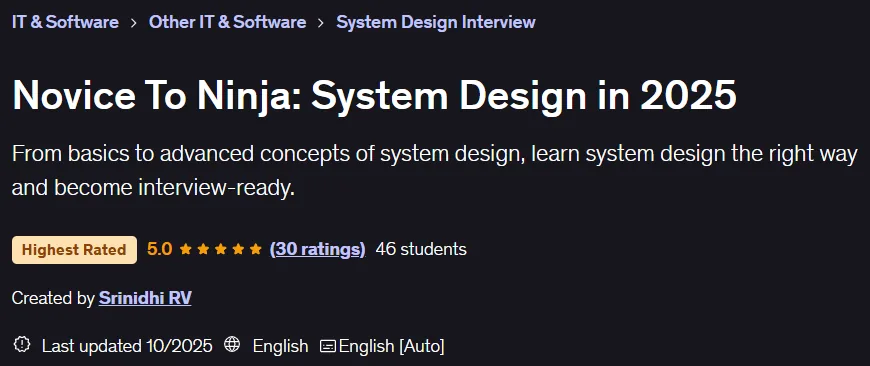Open System Design Interview breadcrumb topic
The width and height of the screenshot is (870, 366).
coord(436,22)
